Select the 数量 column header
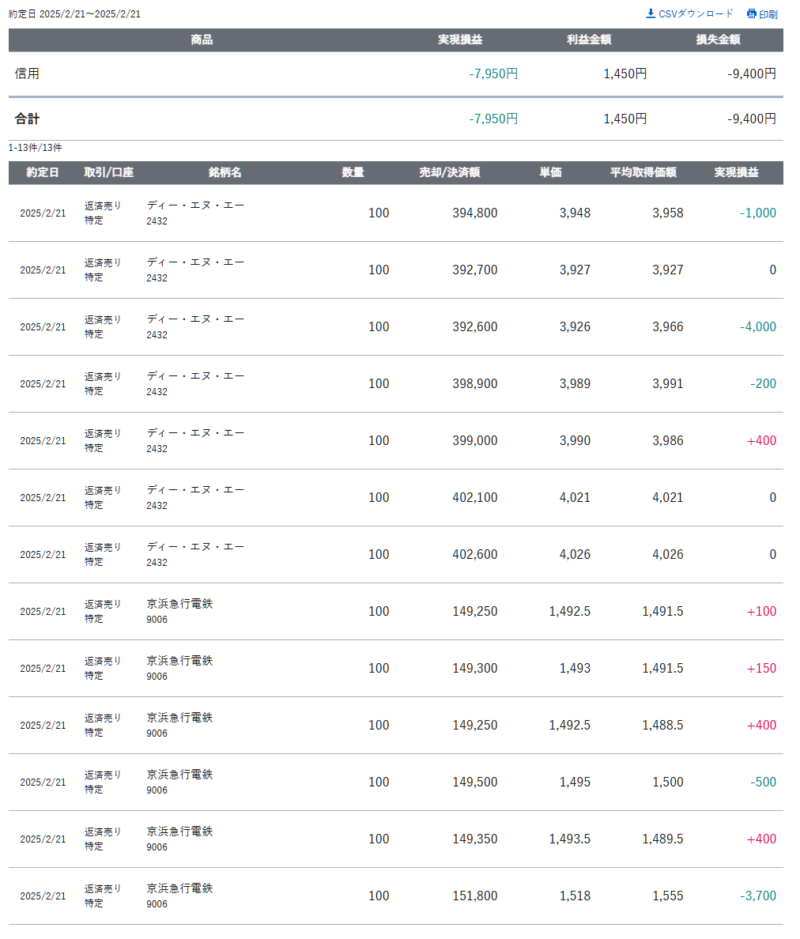This screenshot has width=800, height=939. (x=353, y=173)
